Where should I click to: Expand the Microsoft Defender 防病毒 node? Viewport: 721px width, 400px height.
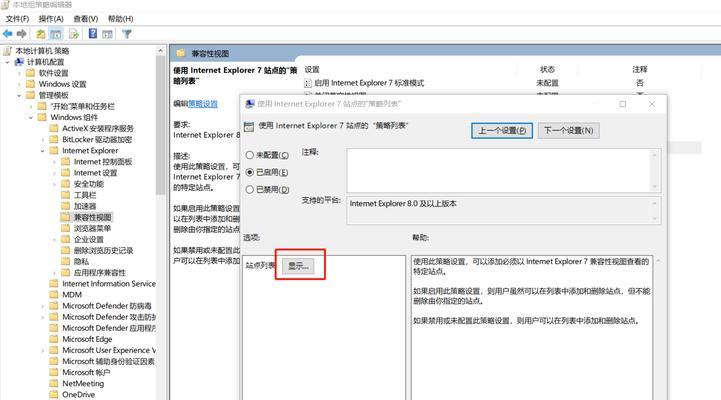point(43,306)
